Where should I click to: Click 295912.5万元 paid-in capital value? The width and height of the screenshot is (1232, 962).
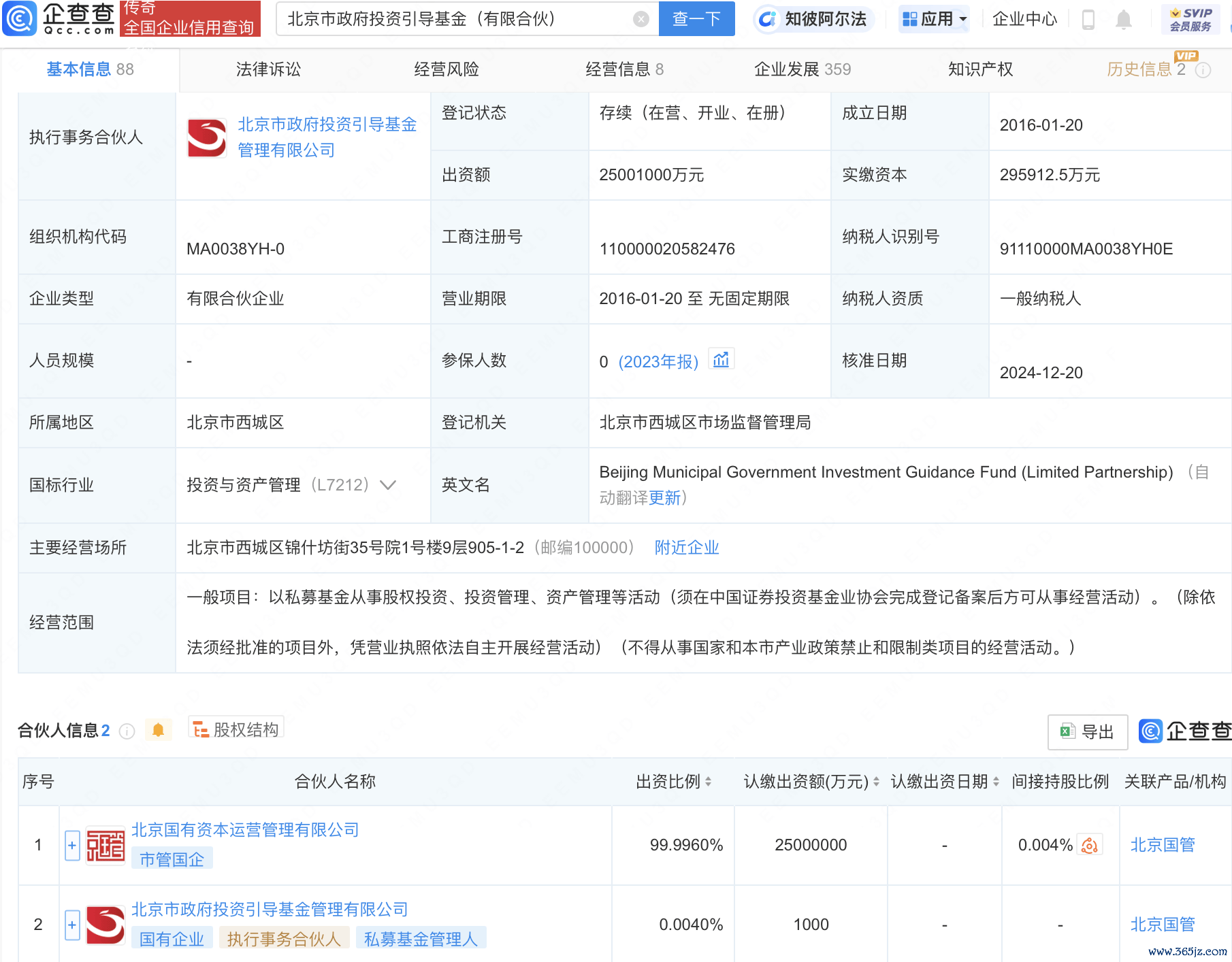(1050, 175)
